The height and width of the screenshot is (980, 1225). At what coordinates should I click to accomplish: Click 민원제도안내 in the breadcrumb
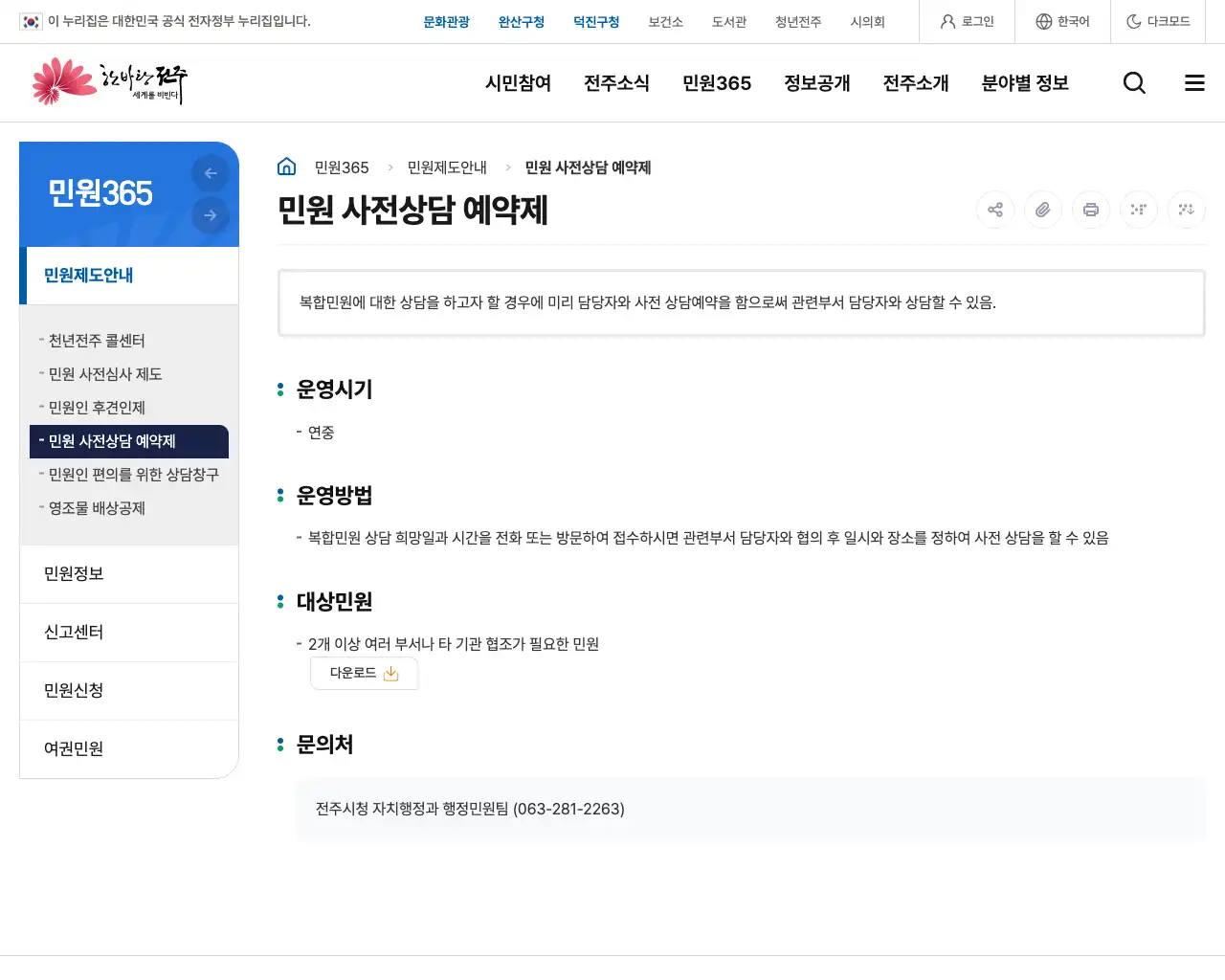point(447,167)
